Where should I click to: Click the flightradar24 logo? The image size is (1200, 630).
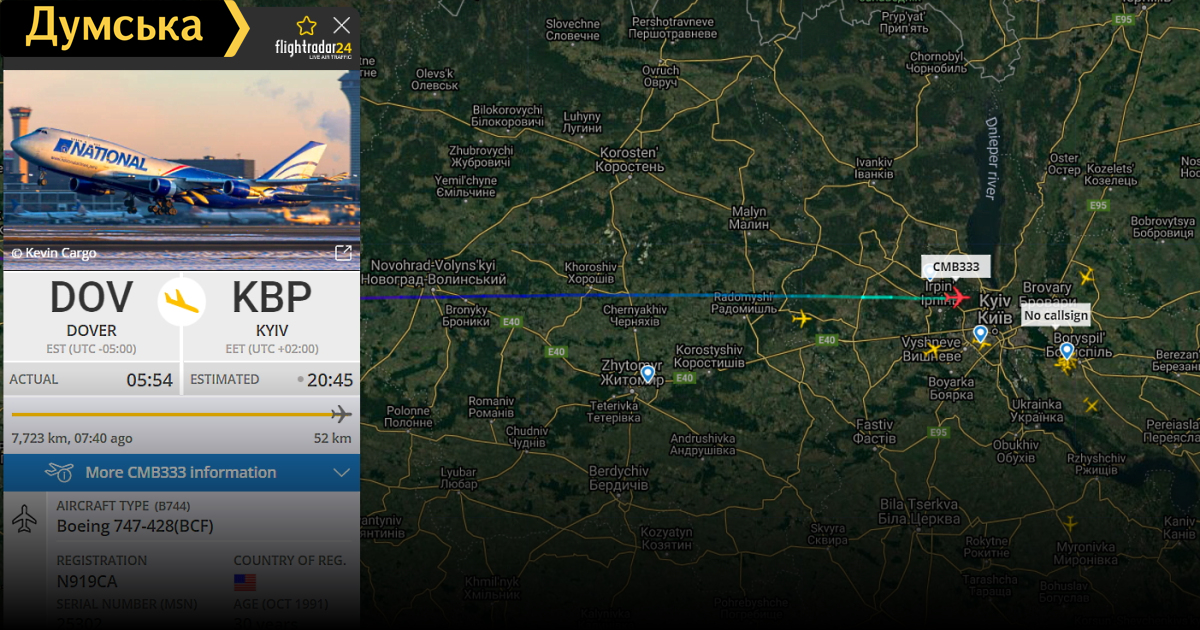[313, 49]
